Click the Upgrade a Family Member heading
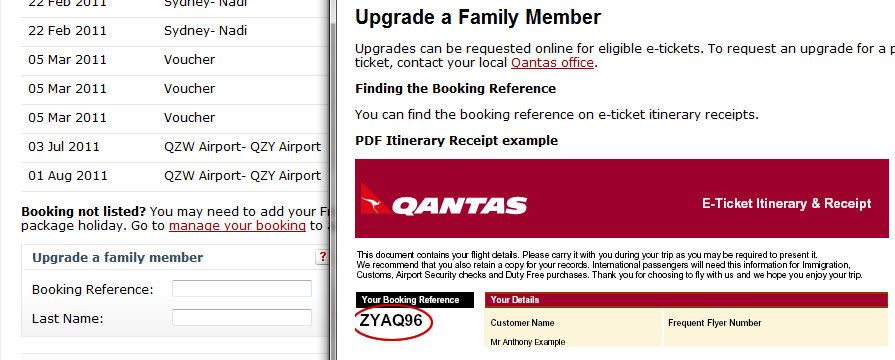 478,17
